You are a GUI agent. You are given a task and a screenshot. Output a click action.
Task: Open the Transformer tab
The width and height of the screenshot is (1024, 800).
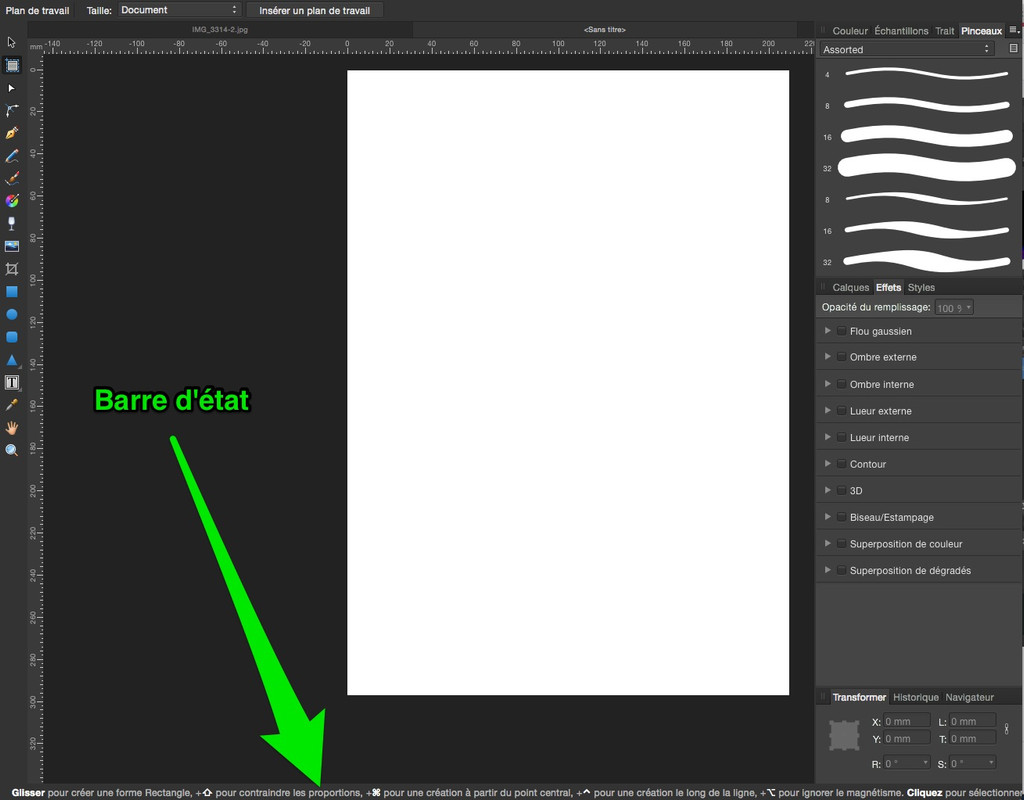[859, 697]
